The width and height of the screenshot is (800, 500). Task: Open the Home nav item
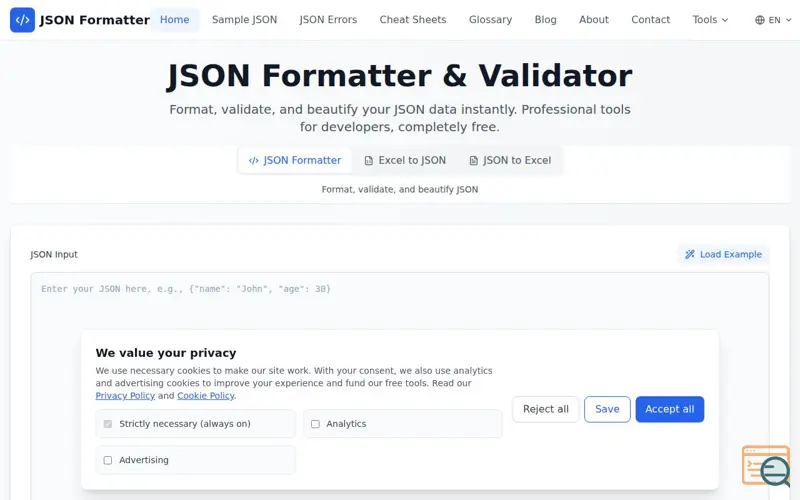pyautogui.click(x=174, y=20)
